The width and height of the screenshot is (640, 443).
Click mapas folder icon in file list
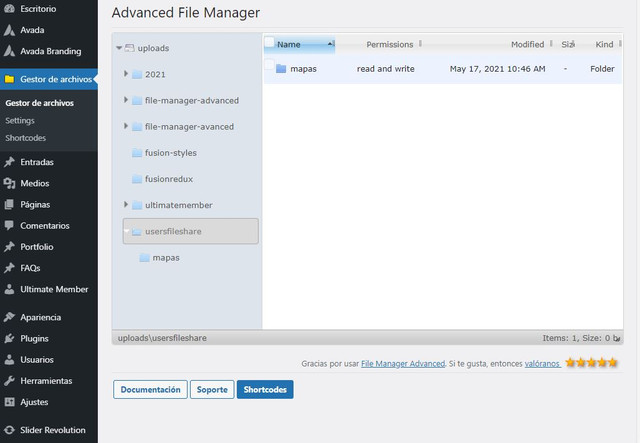pyautogui.click(x=281, y=69)
